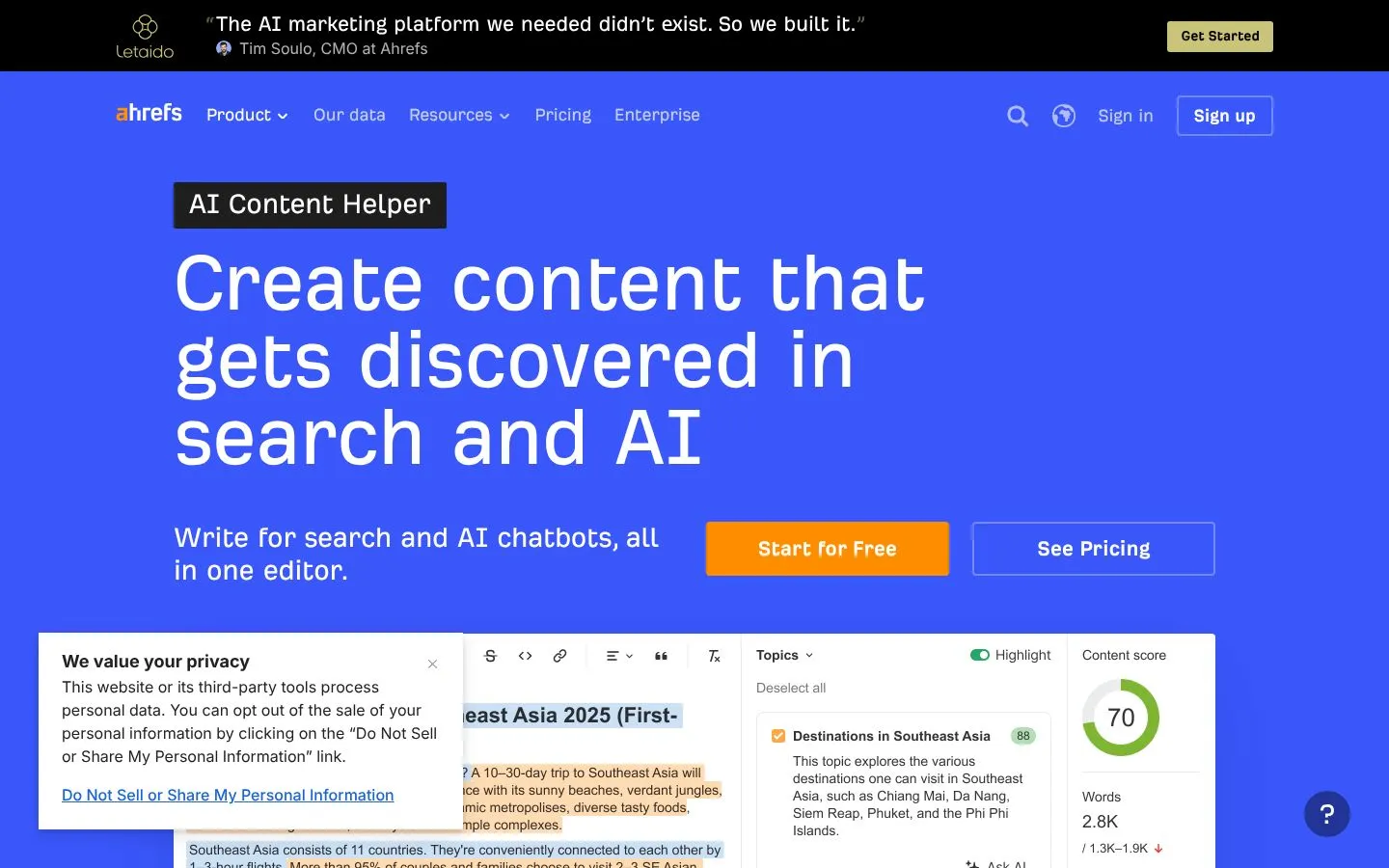Click Sign in
Viewport: 1389px width, 868px height.
tap(1126, 116)
